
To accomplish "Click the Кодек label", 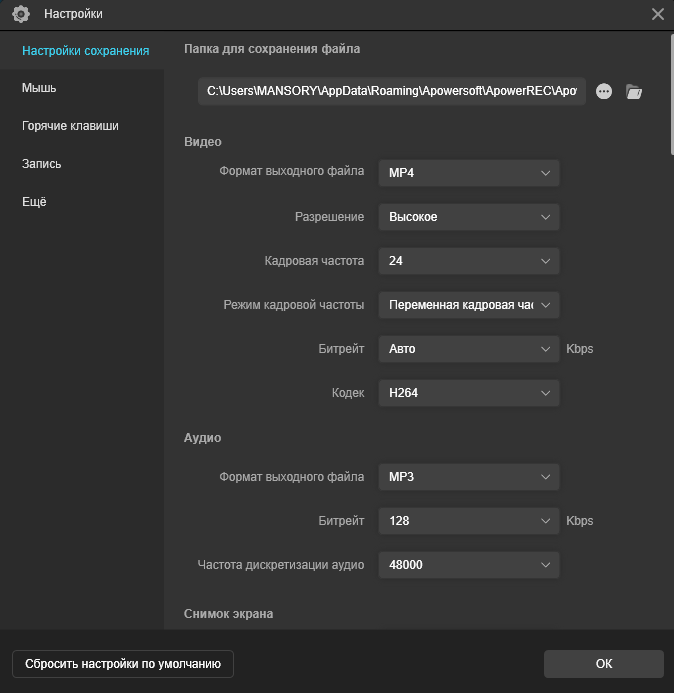I will 348,393.
